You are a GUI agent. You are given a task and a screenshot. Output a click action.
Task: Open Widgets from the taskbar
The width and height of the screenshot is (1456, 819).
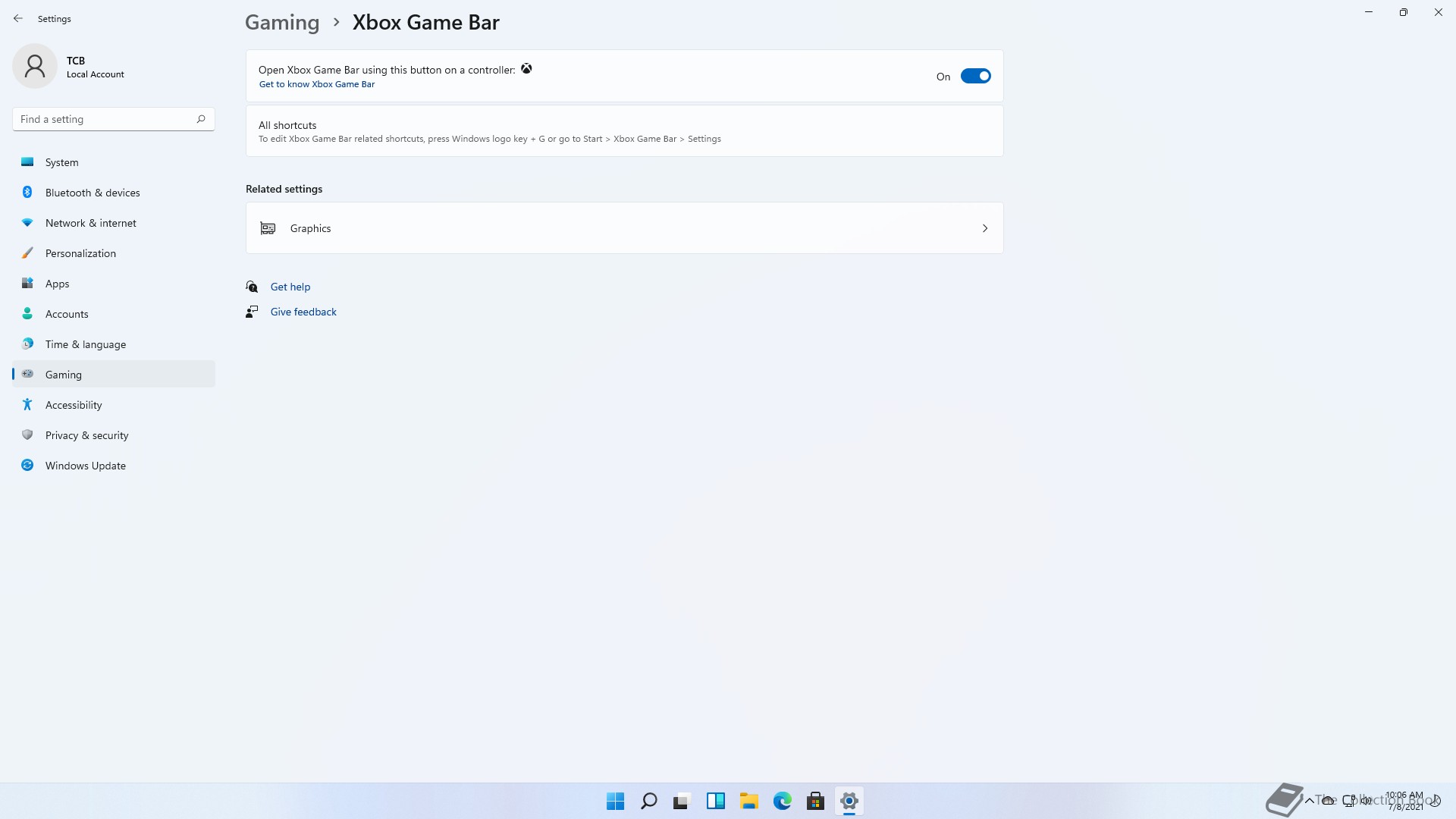(715, 801)
